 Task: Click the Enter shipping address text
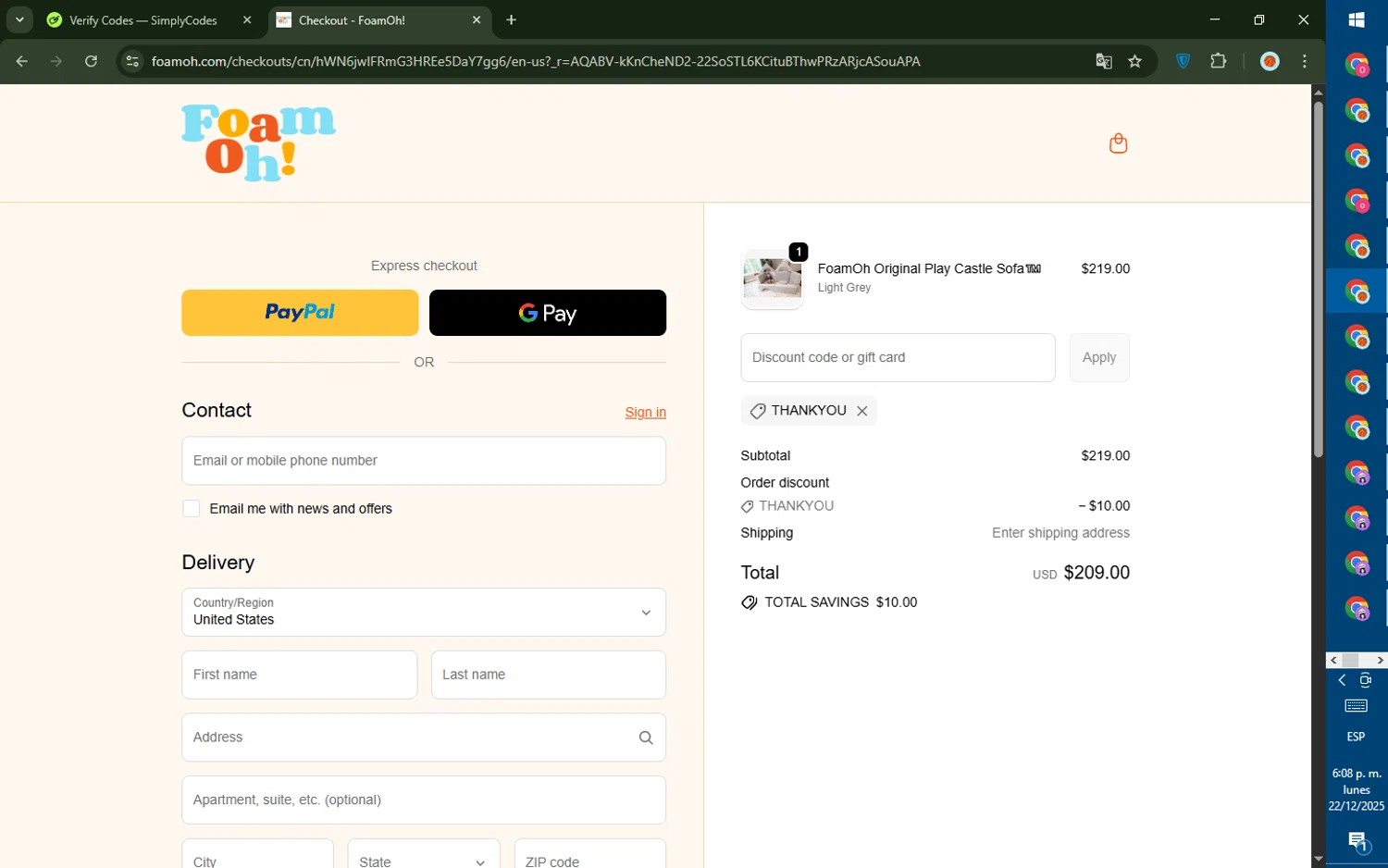click(x=1060, y=533)
